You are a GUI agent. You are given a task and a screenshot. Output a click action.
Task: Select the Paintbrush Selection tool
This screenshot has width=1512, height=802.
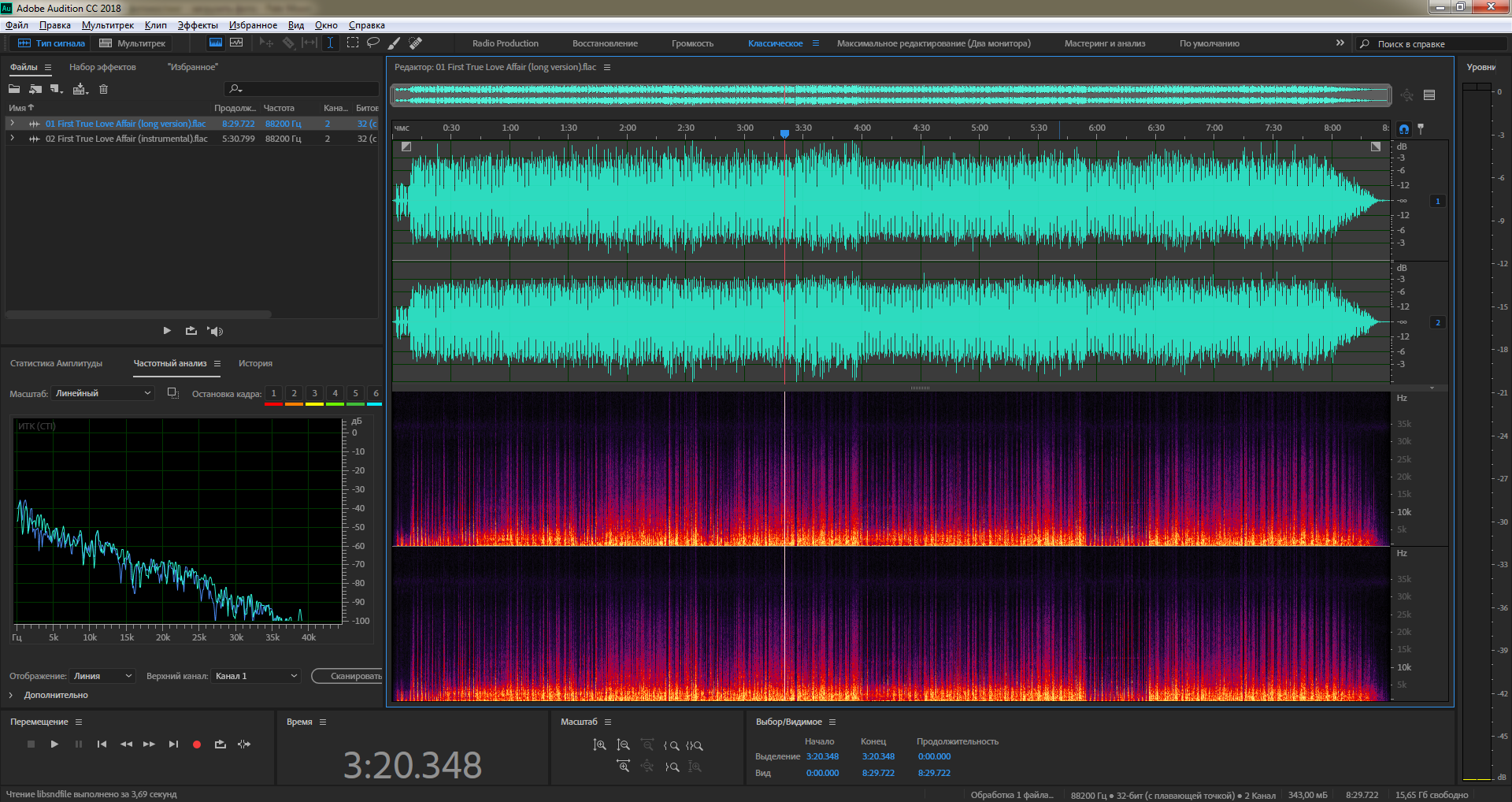coord(395,43)
